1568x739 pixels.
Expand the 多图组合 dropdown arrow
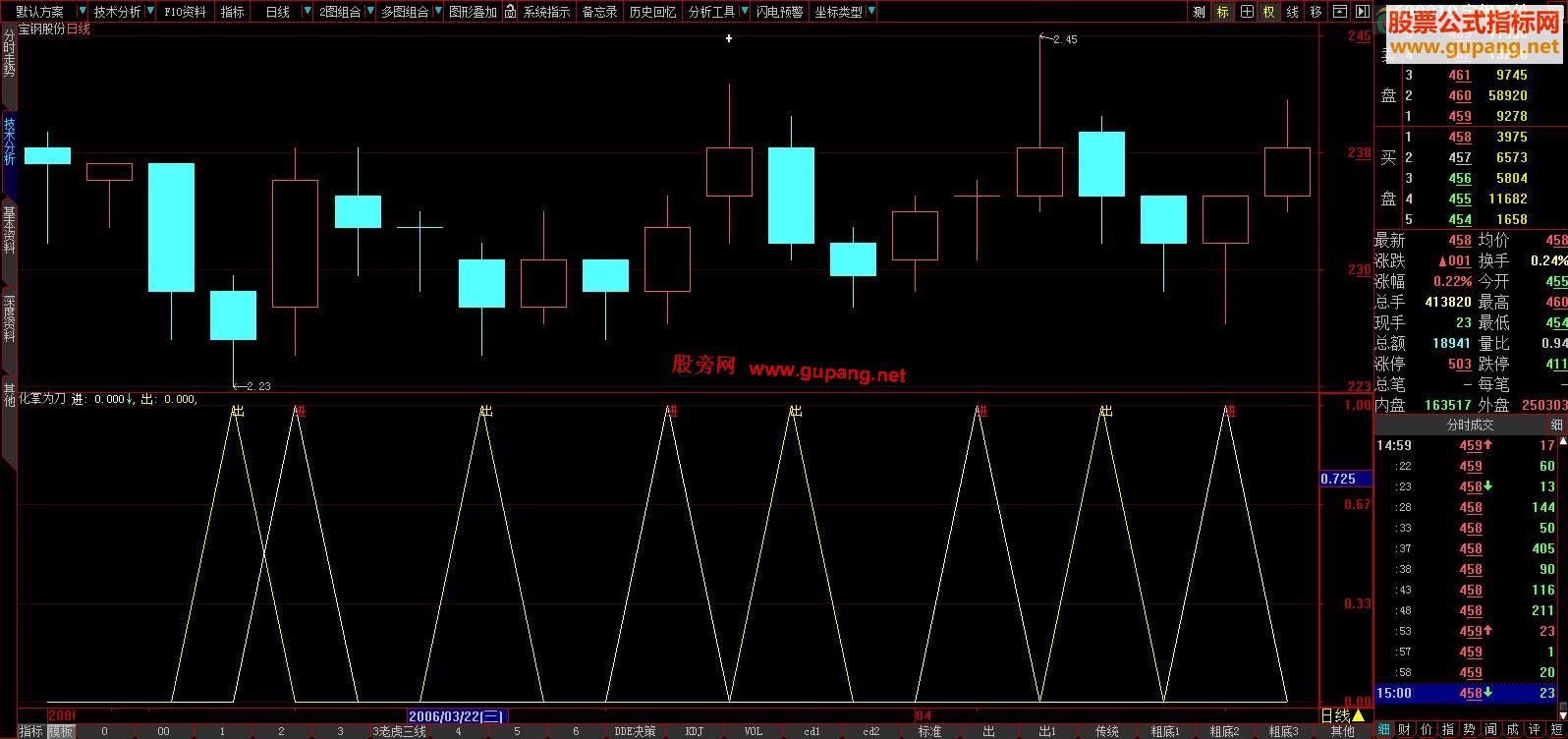[437, 12]
